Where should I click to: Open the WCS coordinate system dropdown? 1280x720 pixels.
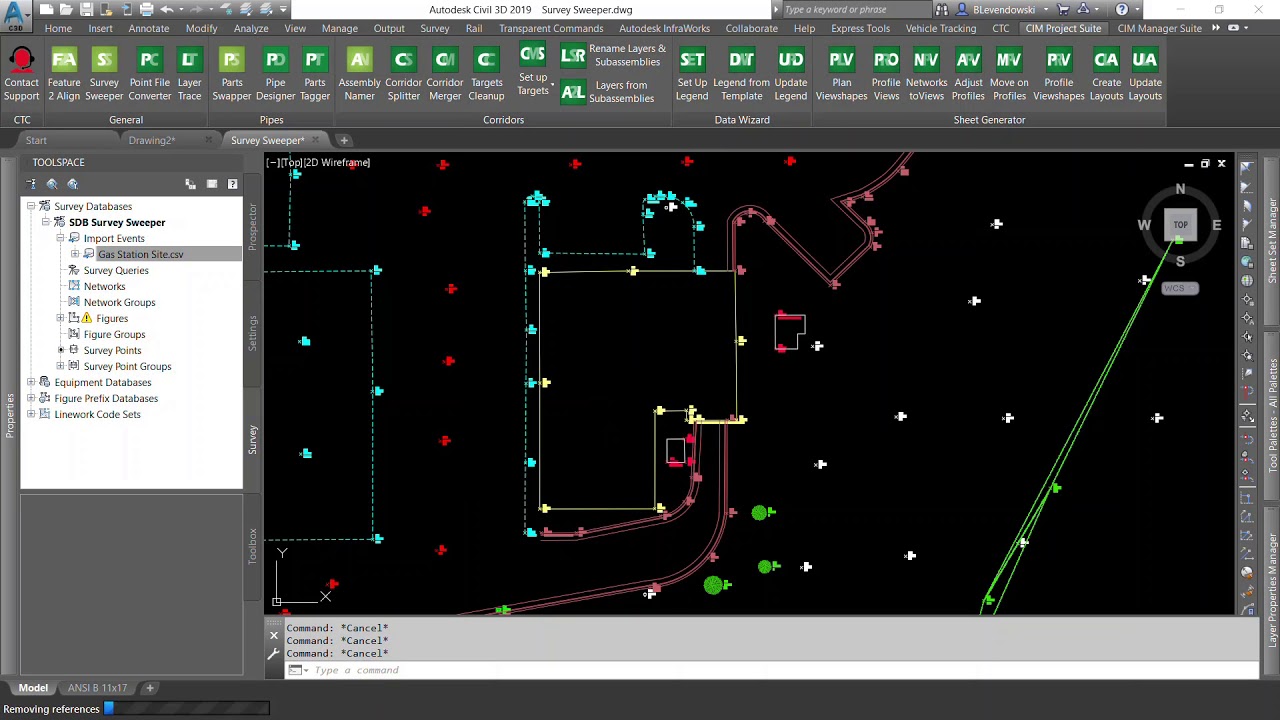(1180, 288)
